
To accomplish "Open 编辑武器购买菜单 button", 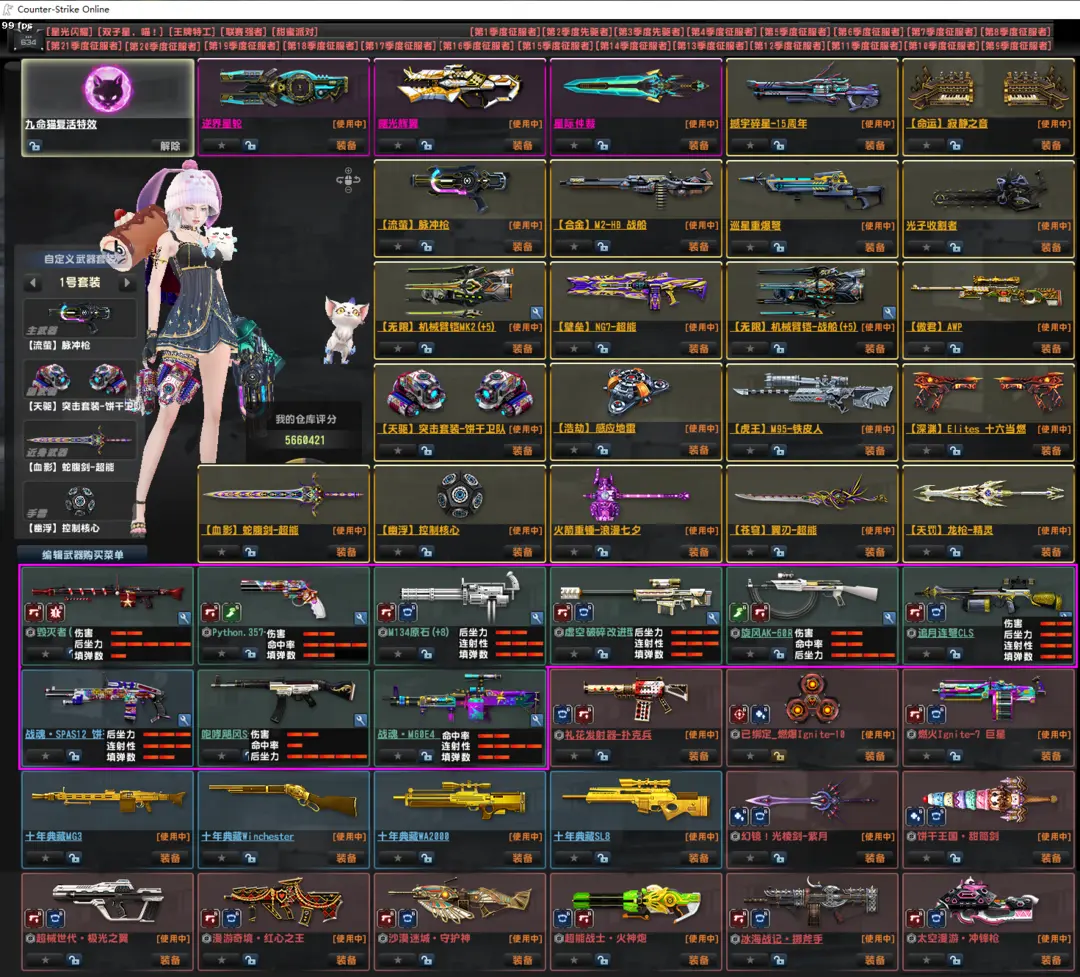I will [82, 555].
